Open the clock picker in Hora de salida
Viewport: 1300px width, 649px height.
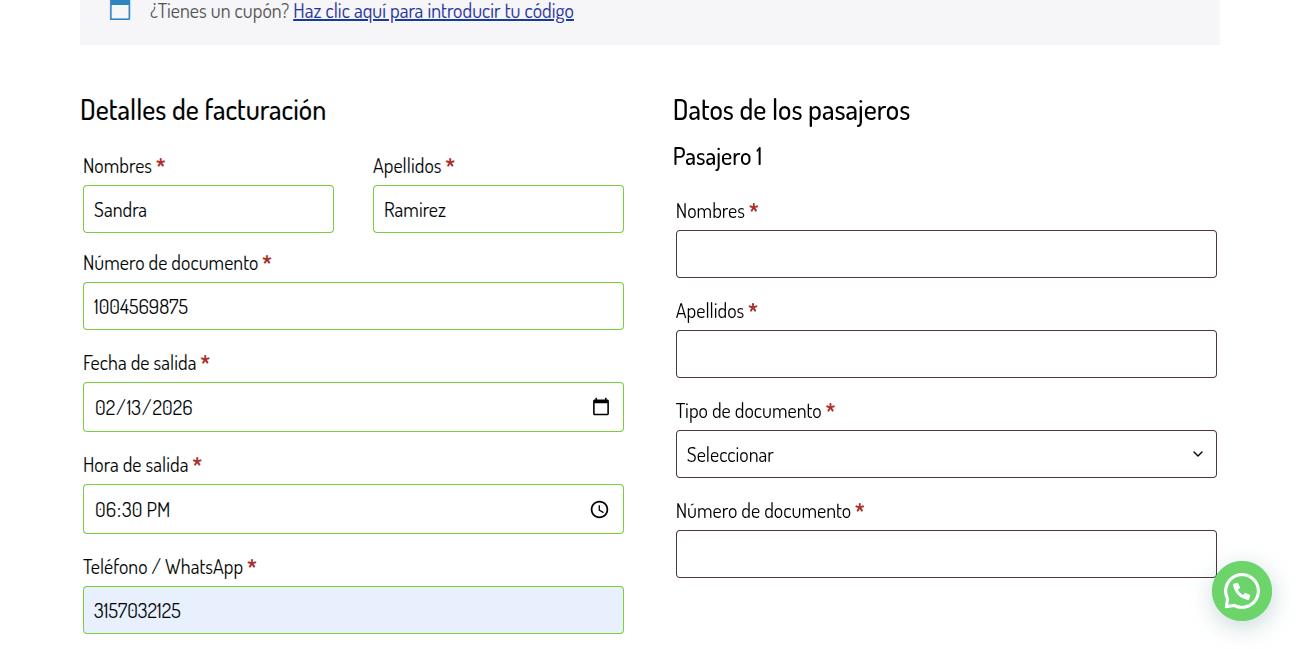click(599, 509)
